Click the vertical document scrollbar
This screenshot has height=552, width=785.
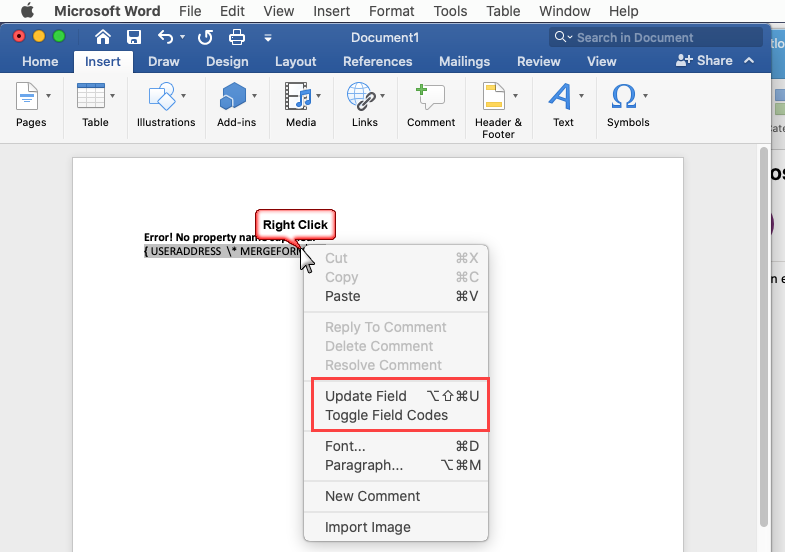pos(763,336)
